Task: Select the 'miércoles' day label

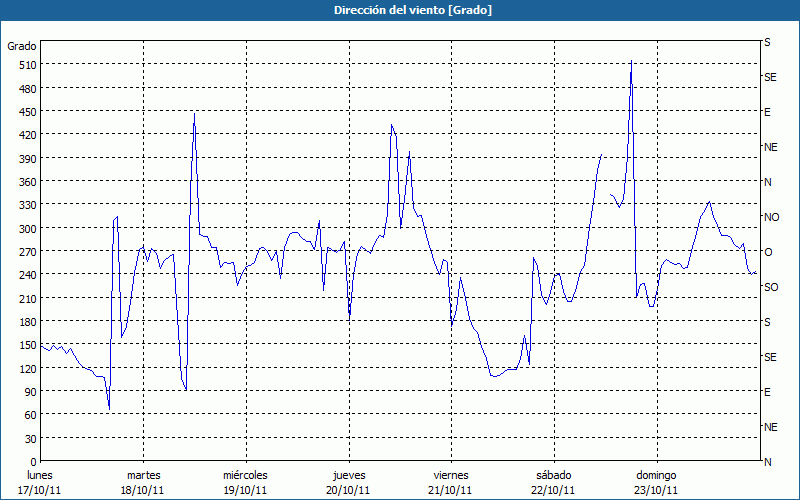Action: tap(245, 475)
